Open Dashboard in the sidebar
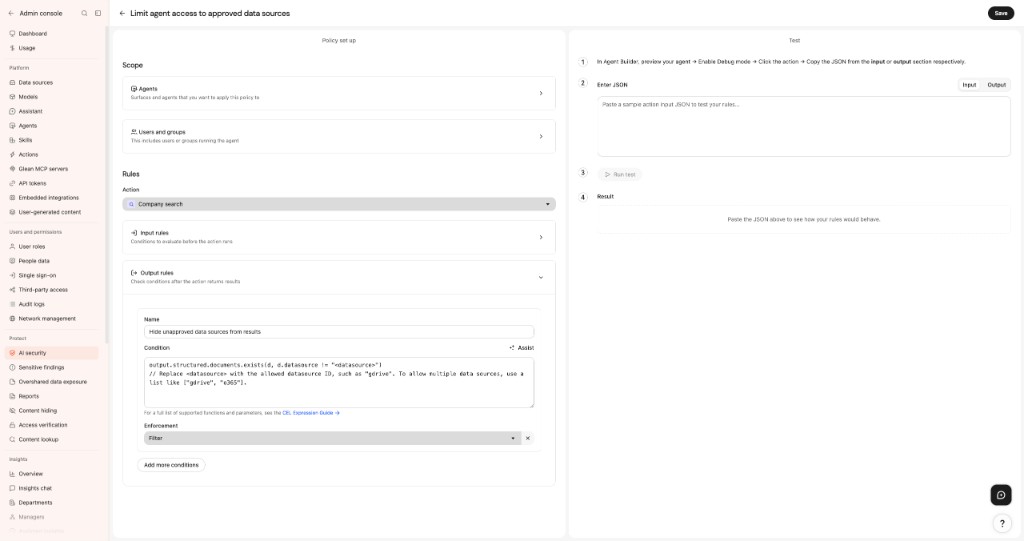1024x541 pixels. (32, 33)
